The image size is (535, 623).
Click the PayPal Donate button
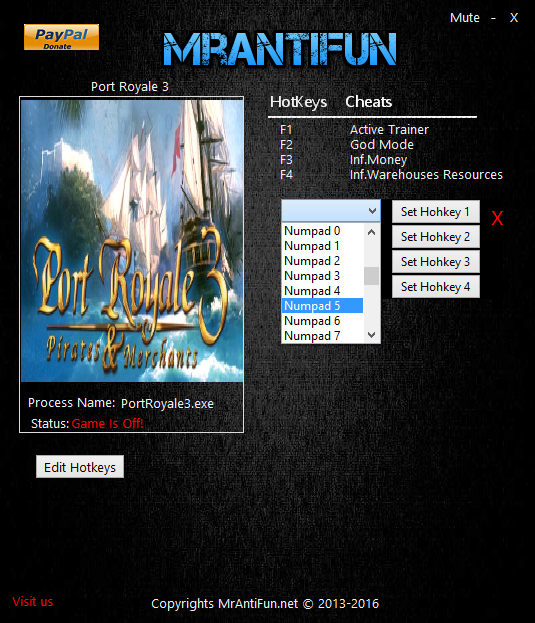61,37
